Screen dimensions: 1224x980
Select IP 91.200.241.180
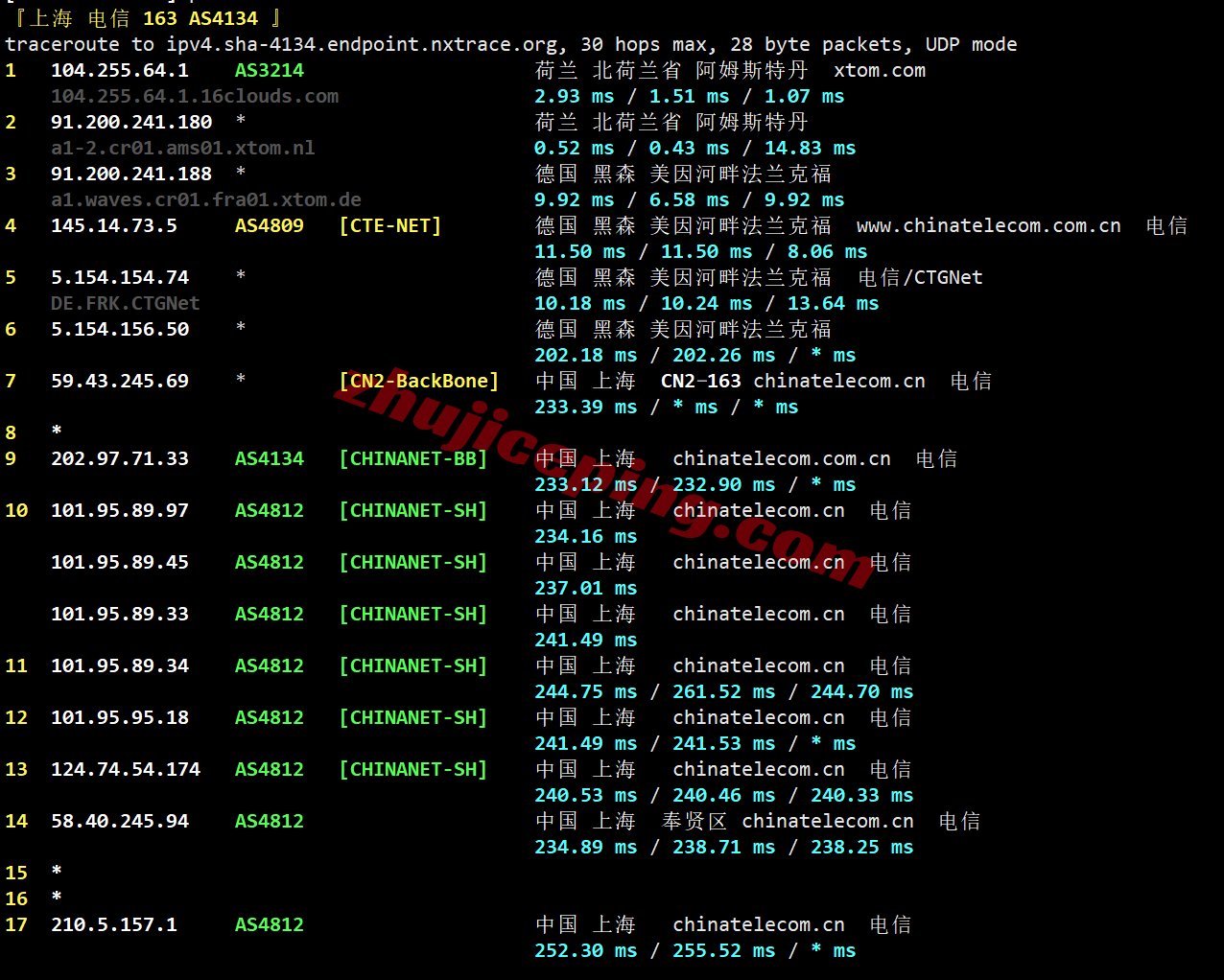[131, 123]
